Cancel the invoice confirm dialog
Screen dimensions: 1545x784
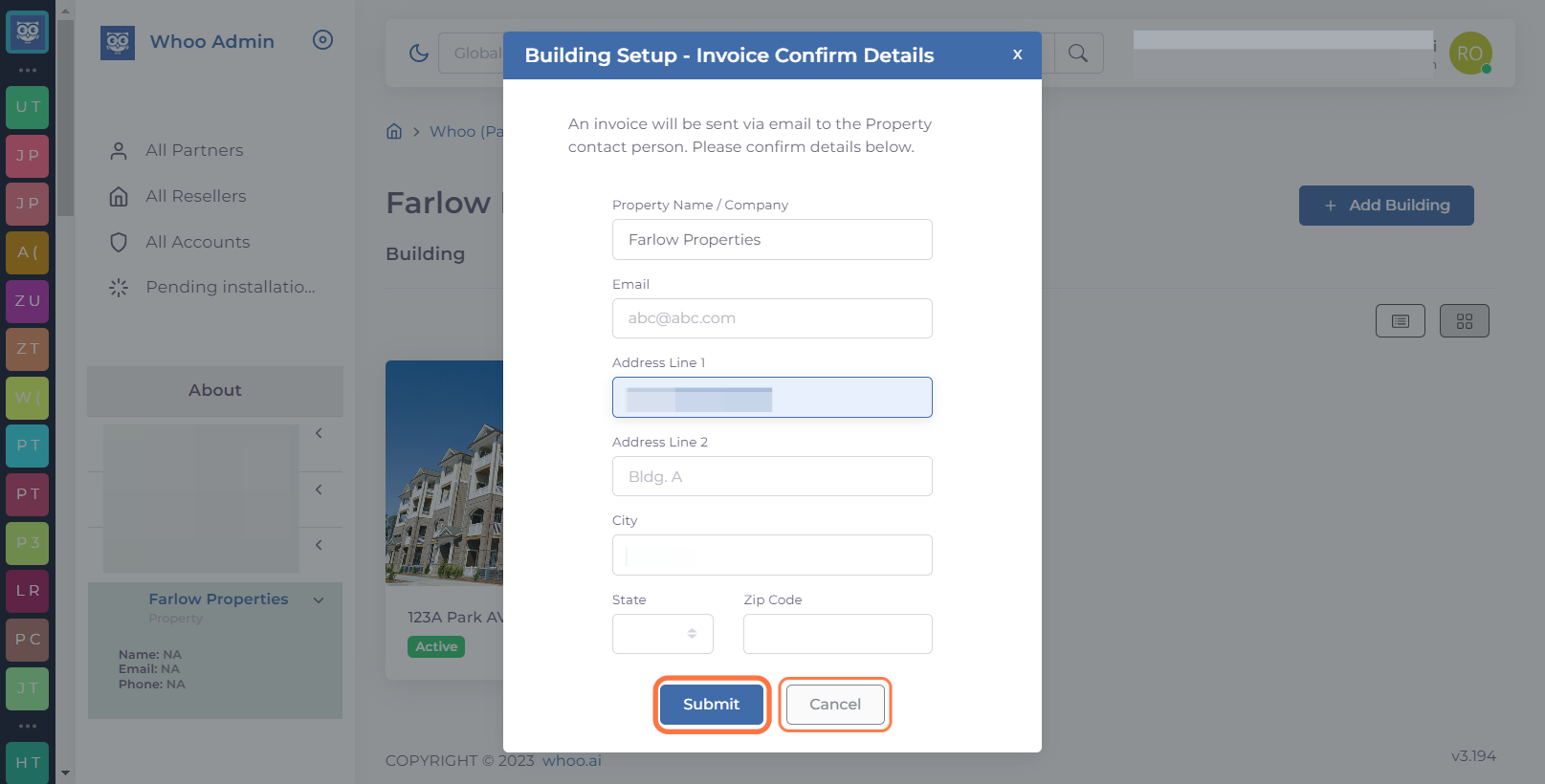[x=835, y=705]
